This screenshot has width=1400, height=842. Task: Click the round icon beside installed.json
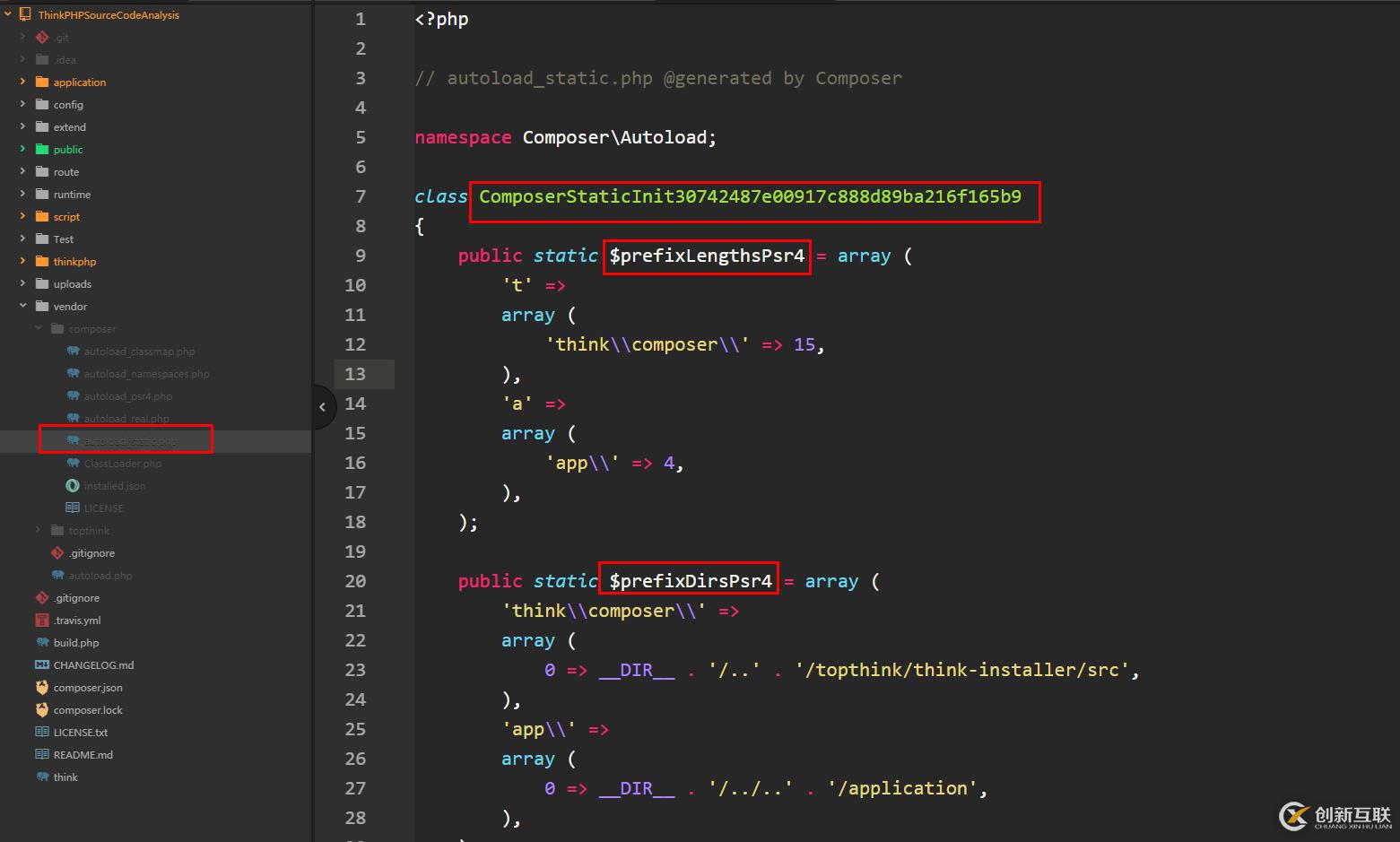73,486
